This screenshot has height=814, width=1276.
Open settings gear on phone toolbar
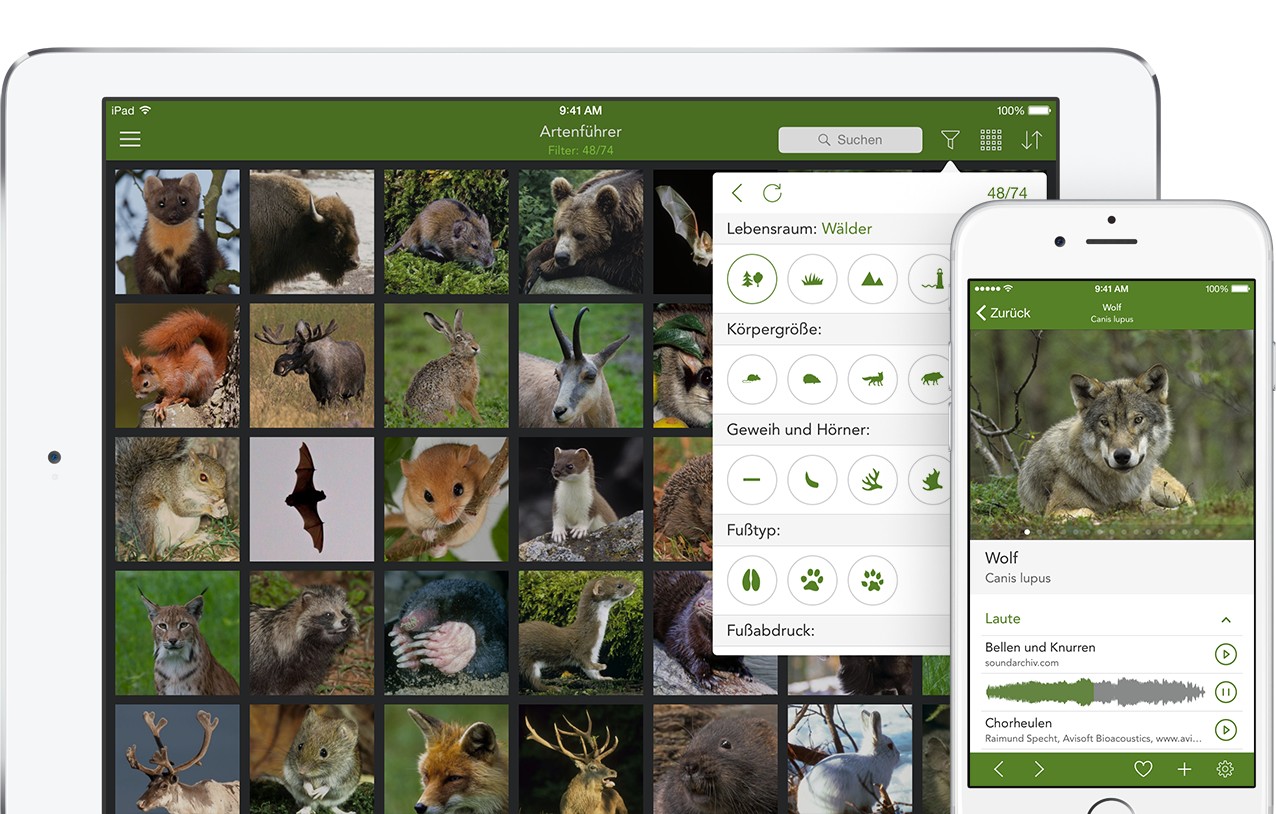(1225, 769)
